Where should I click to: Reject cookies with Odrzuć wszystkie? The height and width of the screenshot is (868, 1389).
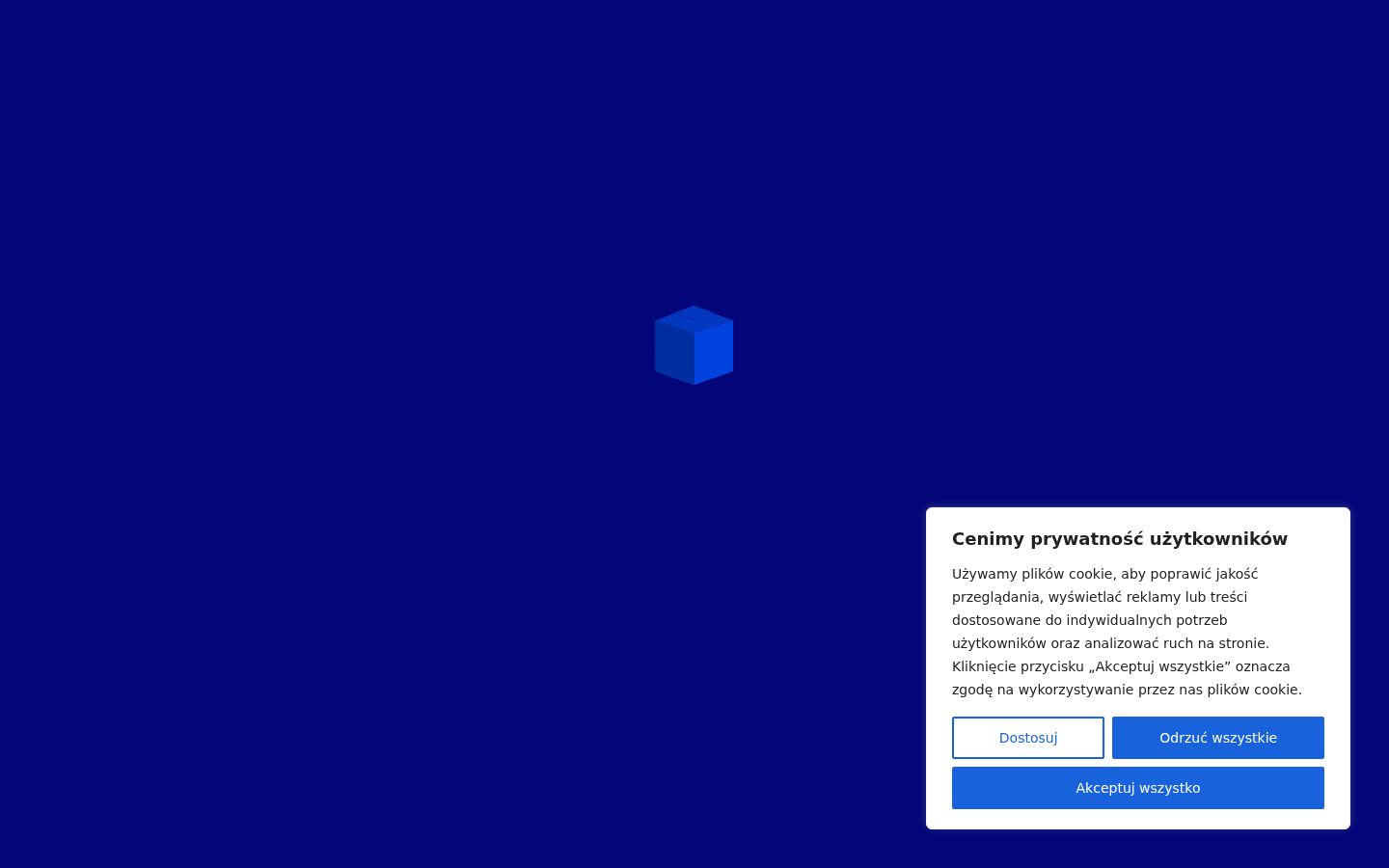(x=1217, y=738)
